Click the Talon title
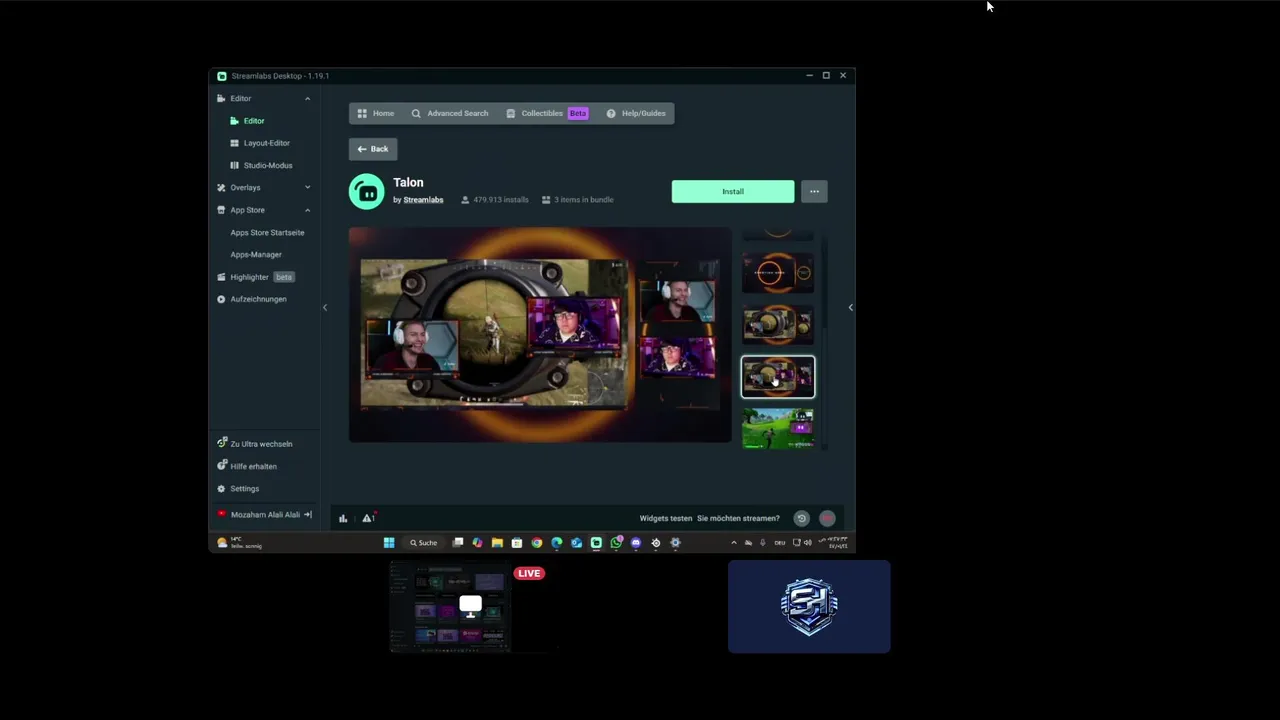1280x720 pixels. point(408,183)
